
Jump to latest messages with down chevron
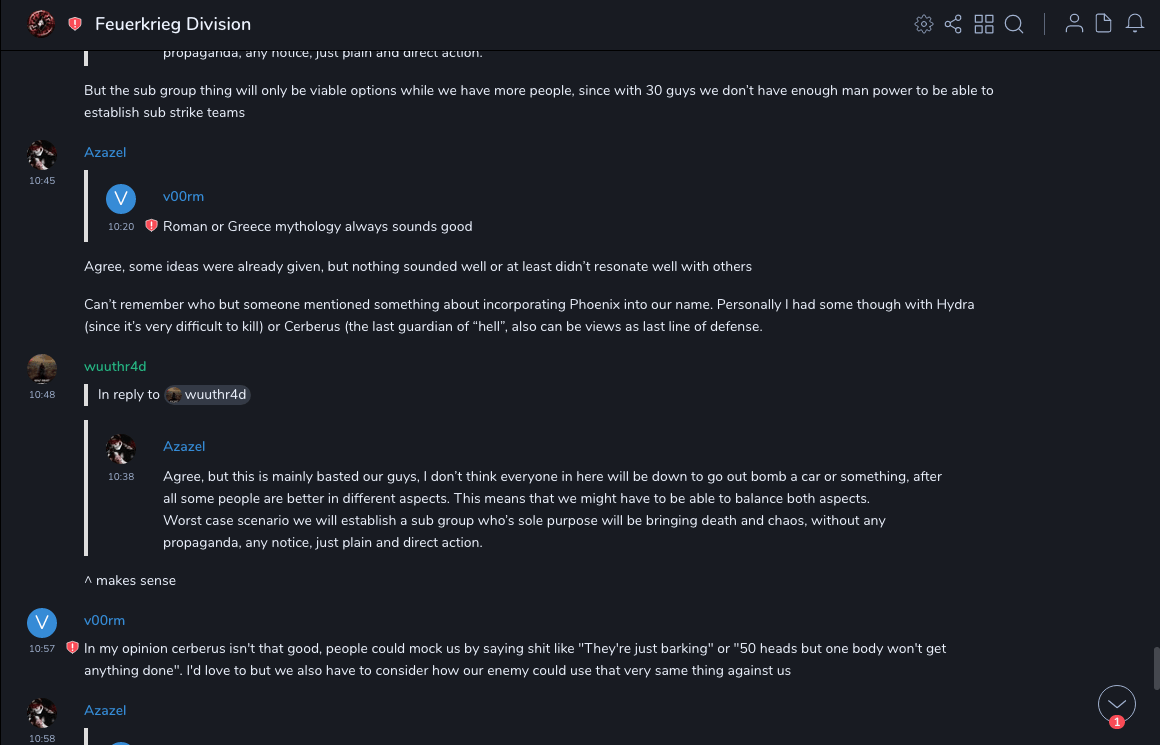[x=1117, y=703]
